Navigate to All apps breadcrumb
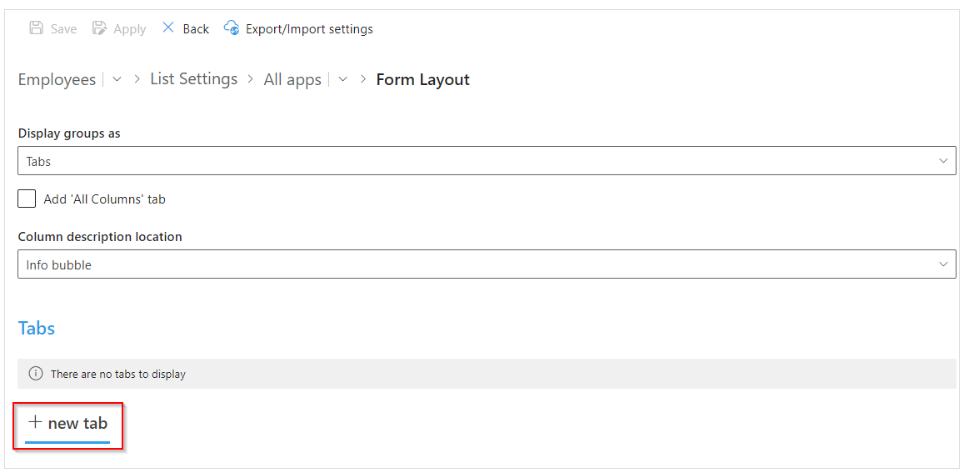Image resolution: width=966 pixels, height=476 pixels. 293,79
